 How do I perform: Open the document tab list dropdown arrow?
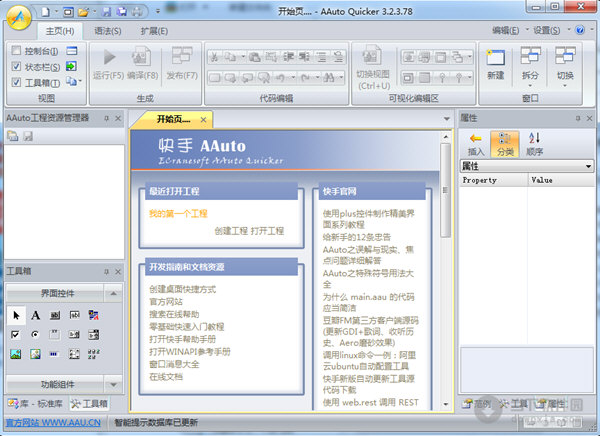pyautogui.click(x=447, y=119)
